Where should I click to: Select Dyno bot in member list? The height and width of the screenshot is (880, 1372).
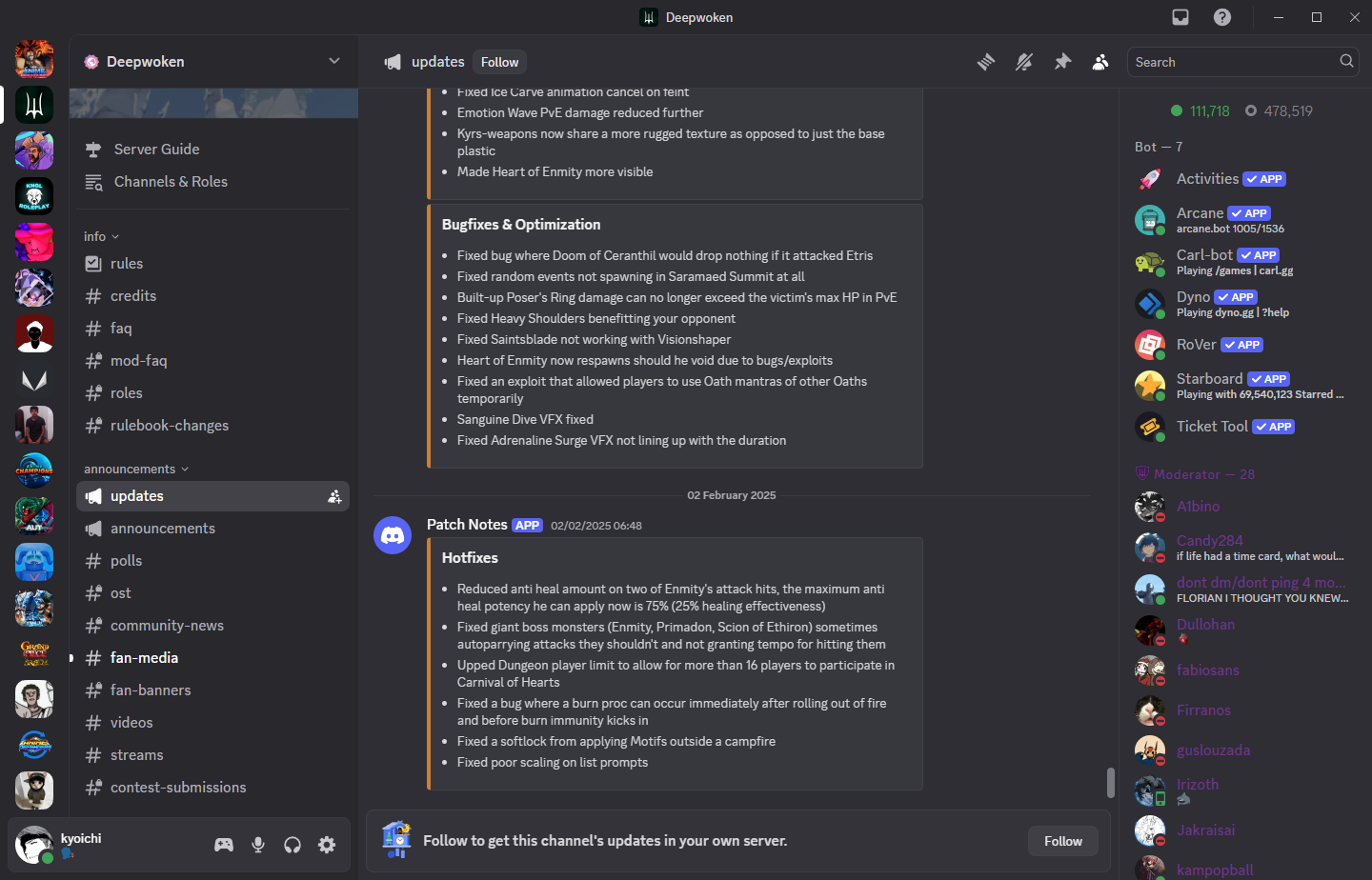click(1242, 304)
